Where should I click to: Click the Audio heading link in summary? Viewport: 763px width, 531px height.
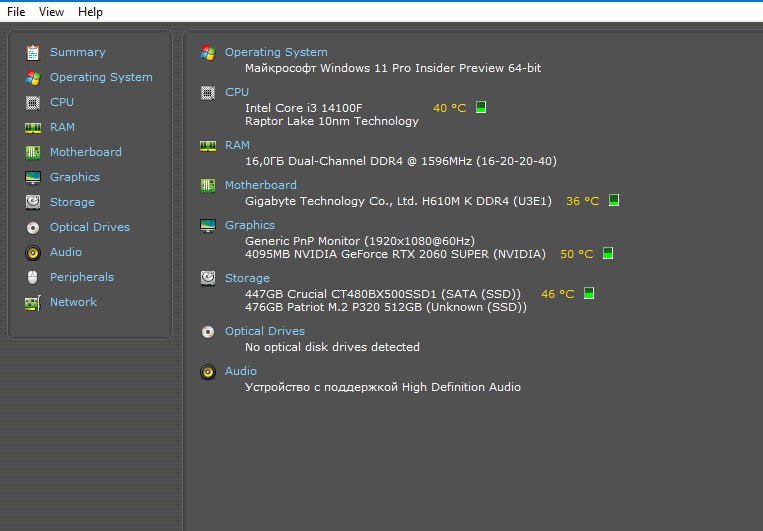(x=240, y=371)
